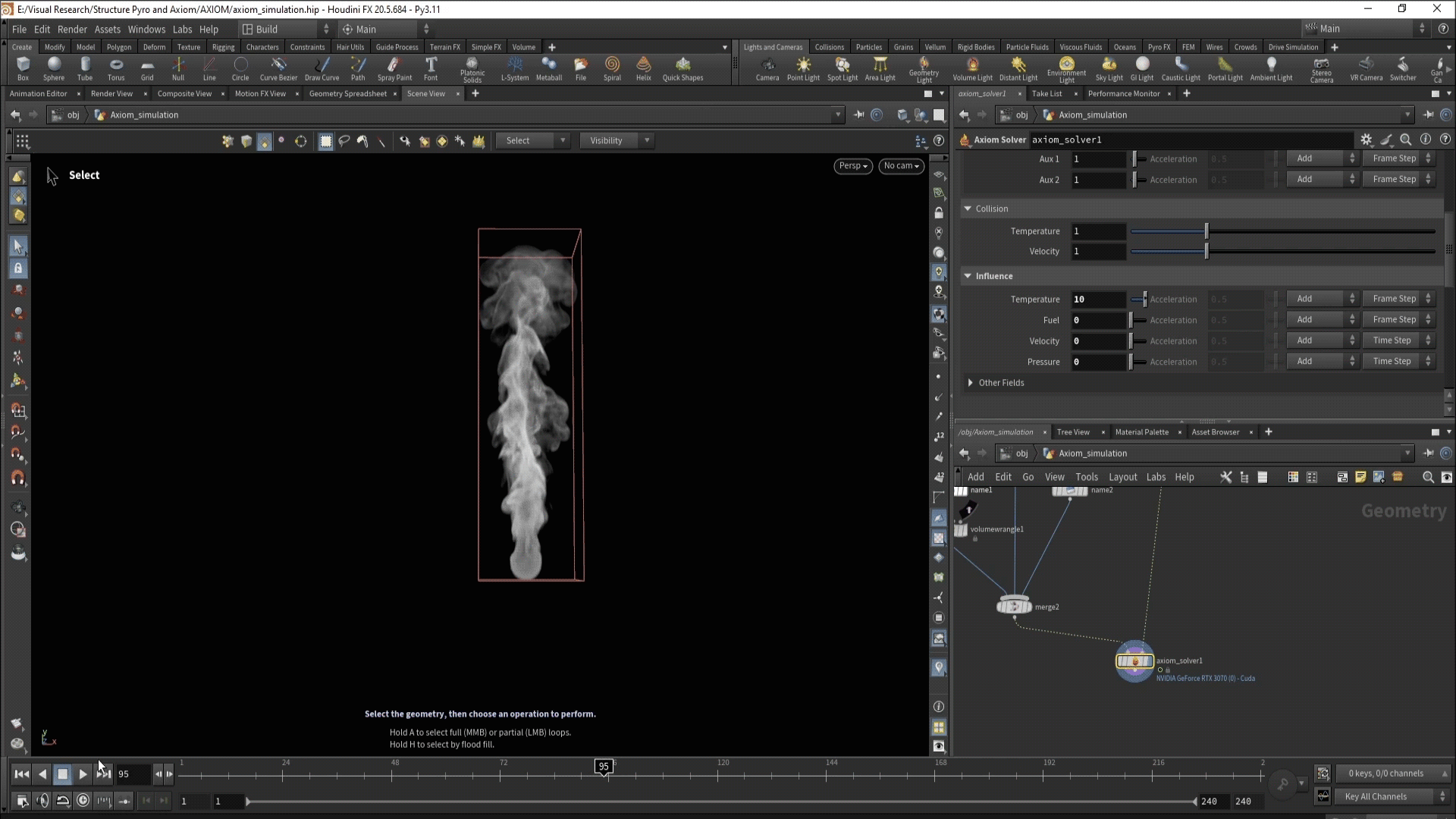This screenshot has height=819, width=1456.
Task: Jump to first frame of the timeline
Action: click(21, 774)
